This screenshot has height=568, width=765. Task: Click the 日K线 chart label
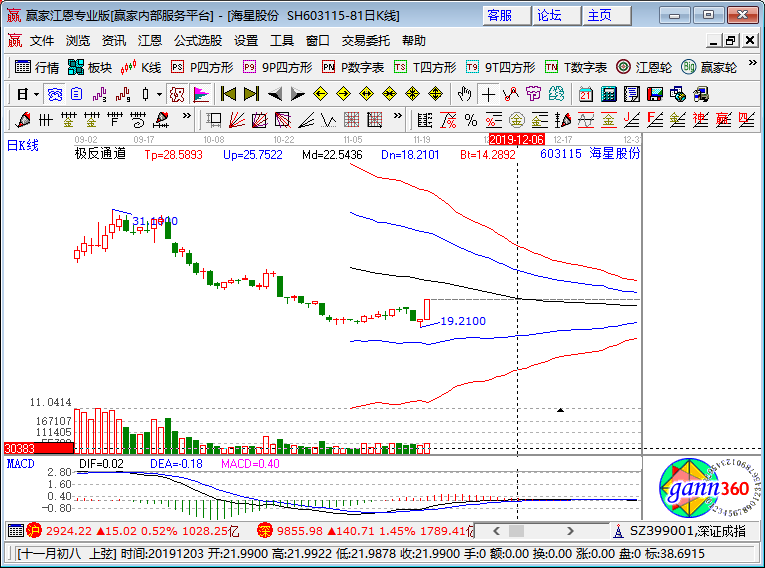(x=23, y=145)
